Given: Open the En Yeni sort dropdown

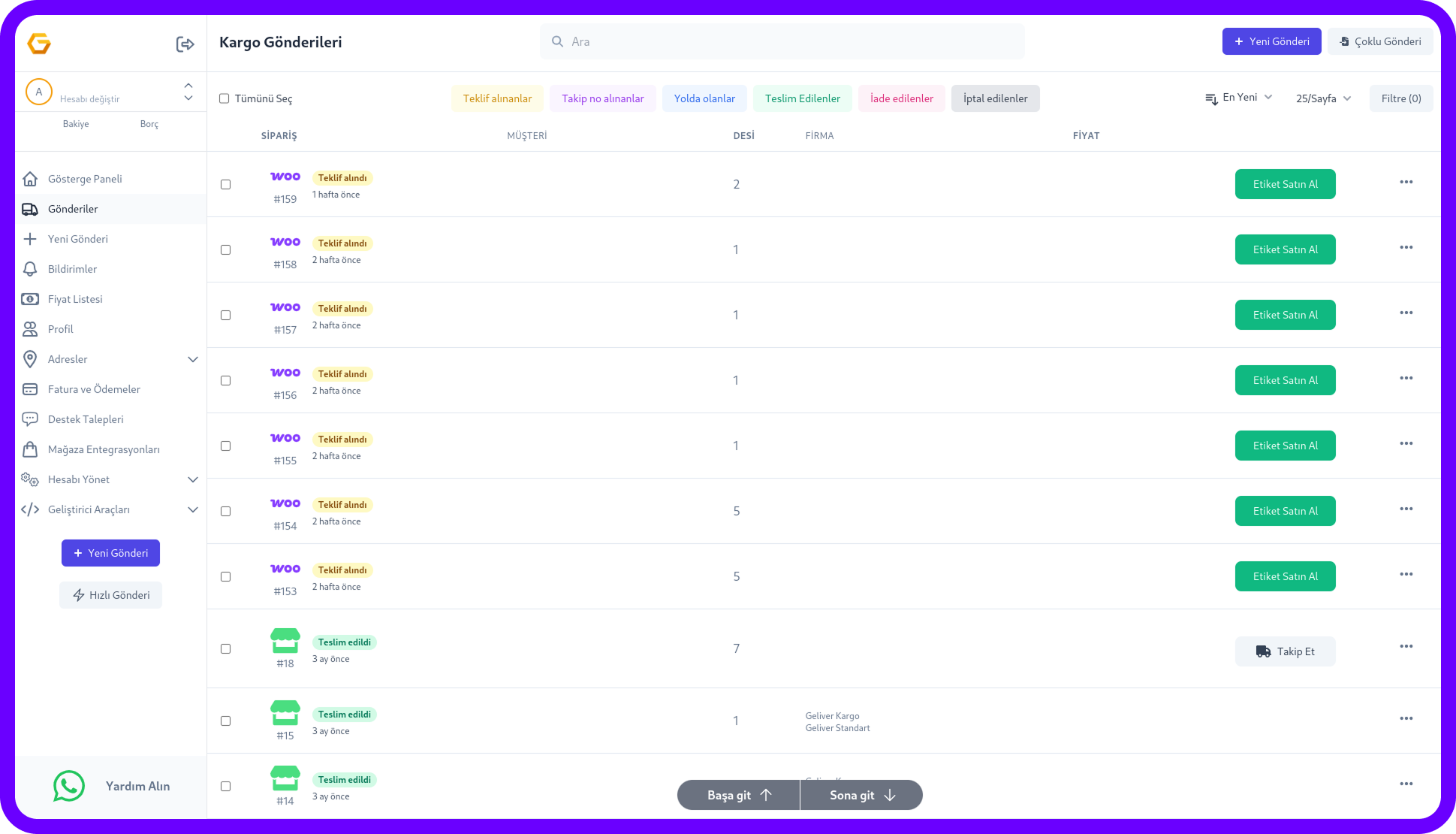Looking at the screenshot, I should click(x=1239, y=98).
